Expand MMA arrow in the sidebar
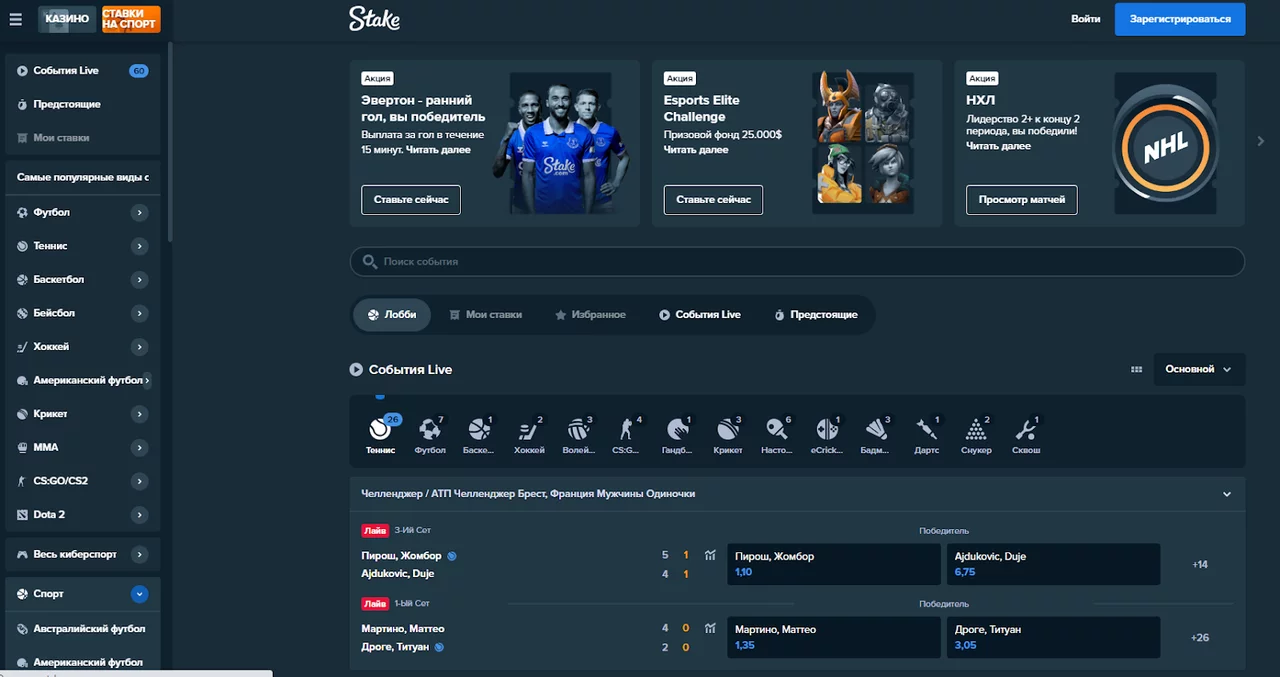This screenshot has width=1280, height=677. click(140, 448)
